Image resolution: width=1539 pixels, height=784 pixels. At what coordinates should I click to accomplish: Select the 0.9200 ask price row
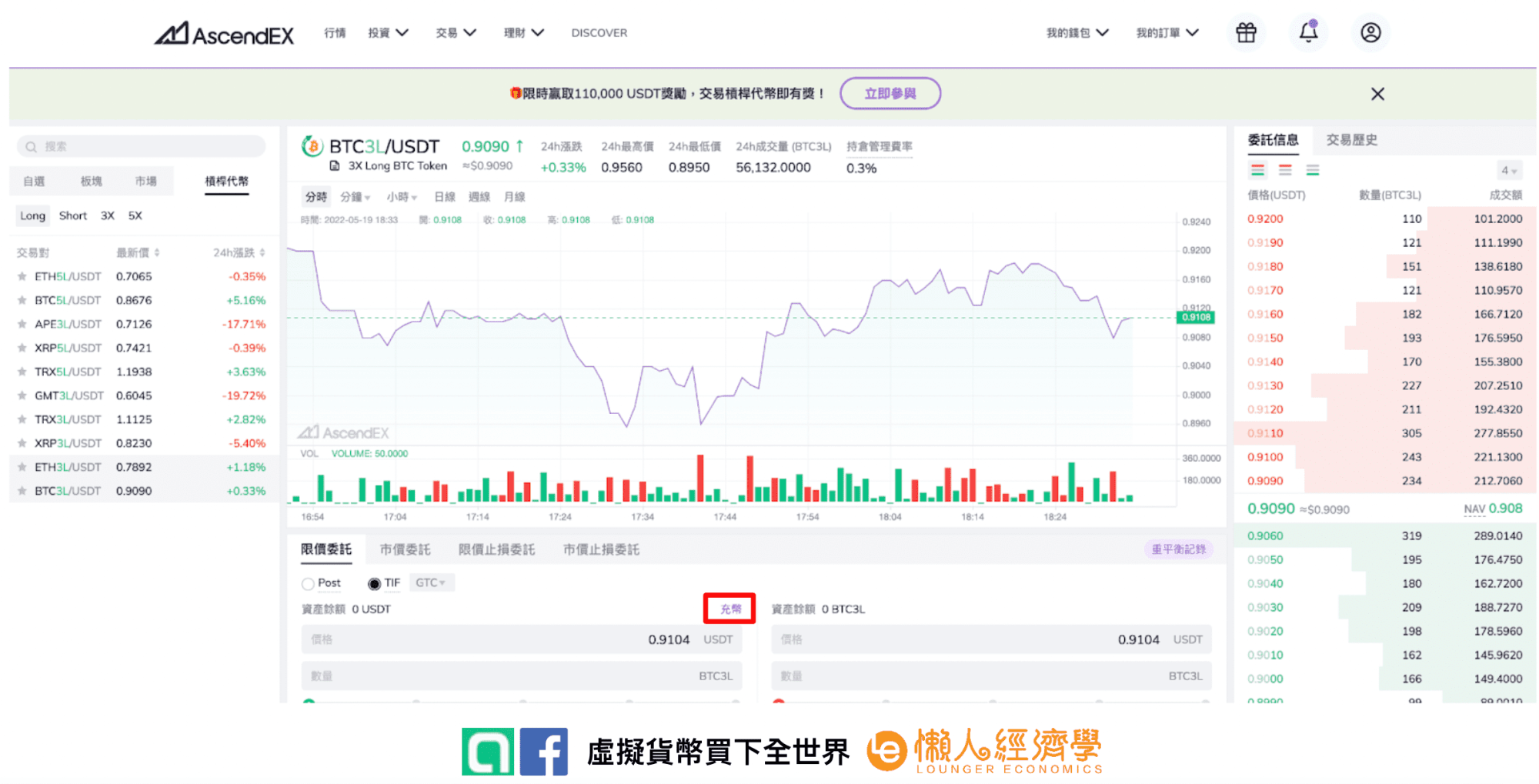point(1384,219)
